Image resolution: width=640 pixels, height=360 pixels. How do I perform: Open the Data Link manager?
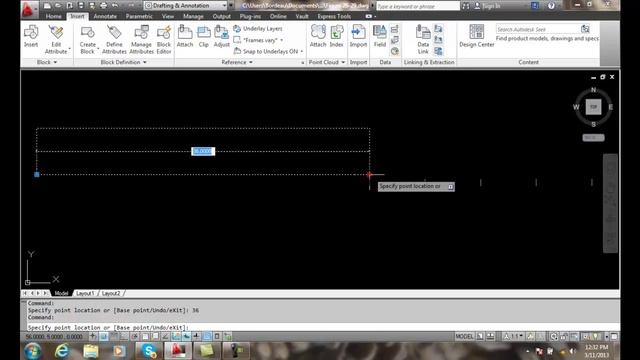[x=423, y=39]
